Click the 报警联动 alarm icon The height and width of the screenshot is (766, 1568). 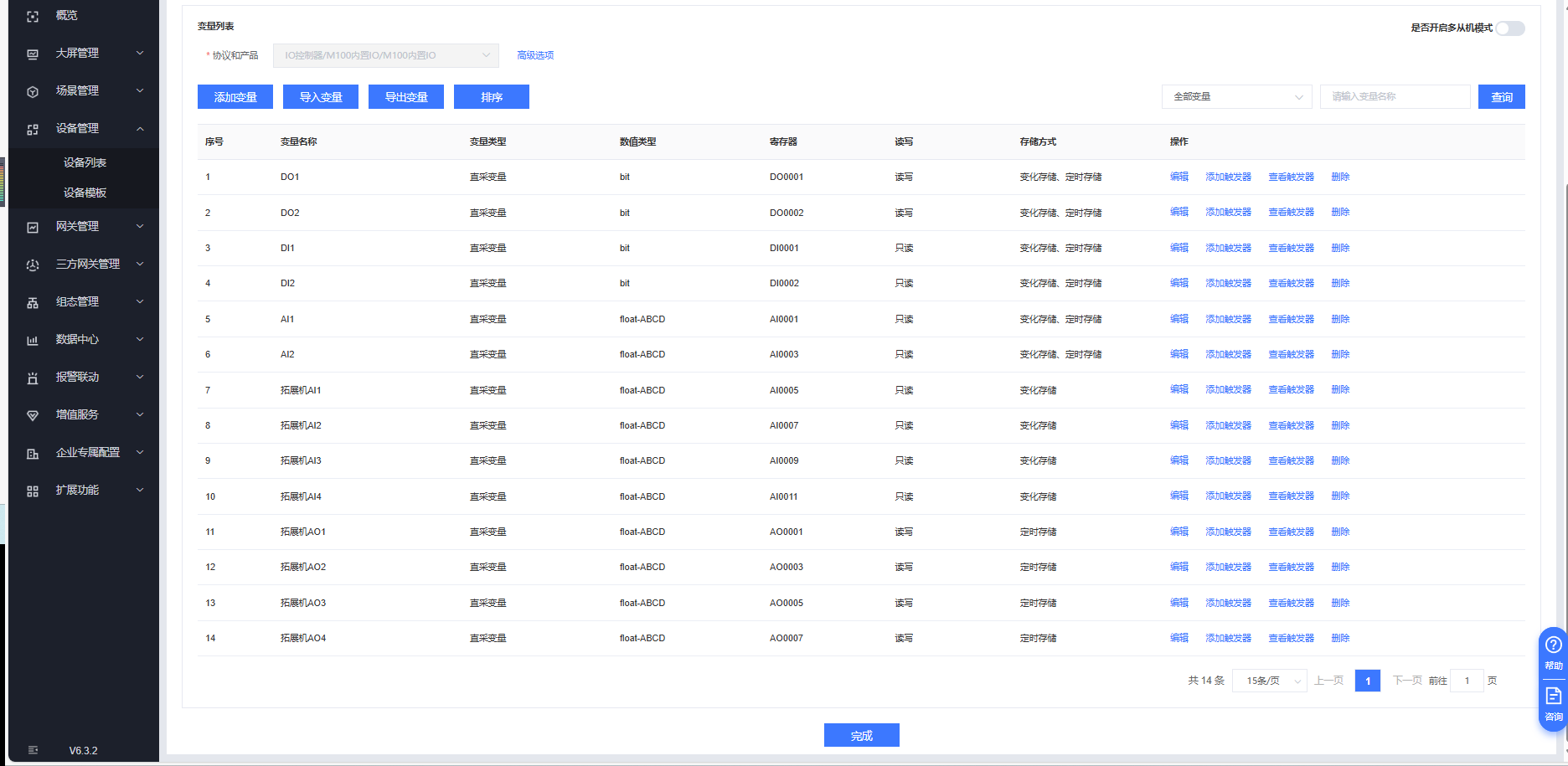click(x=33, y=378)
